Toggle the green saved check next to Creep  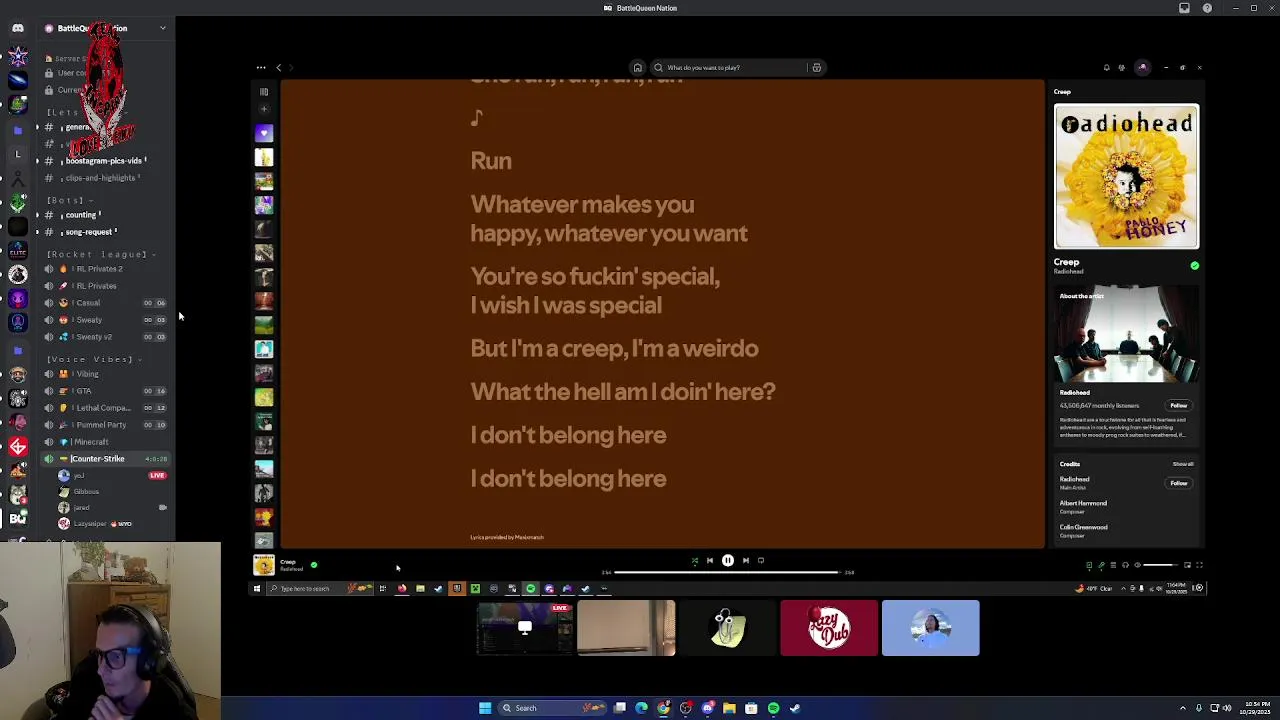point(1194,266)
